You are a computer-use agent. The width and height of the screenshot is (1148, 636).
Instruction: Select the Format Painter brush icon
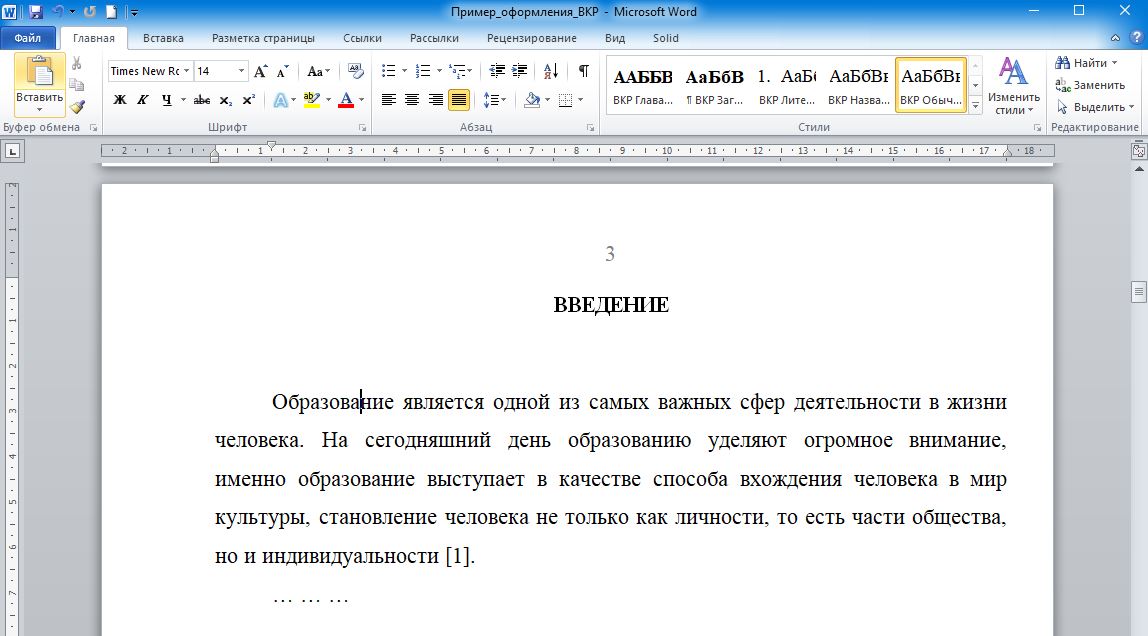(77, 107)
